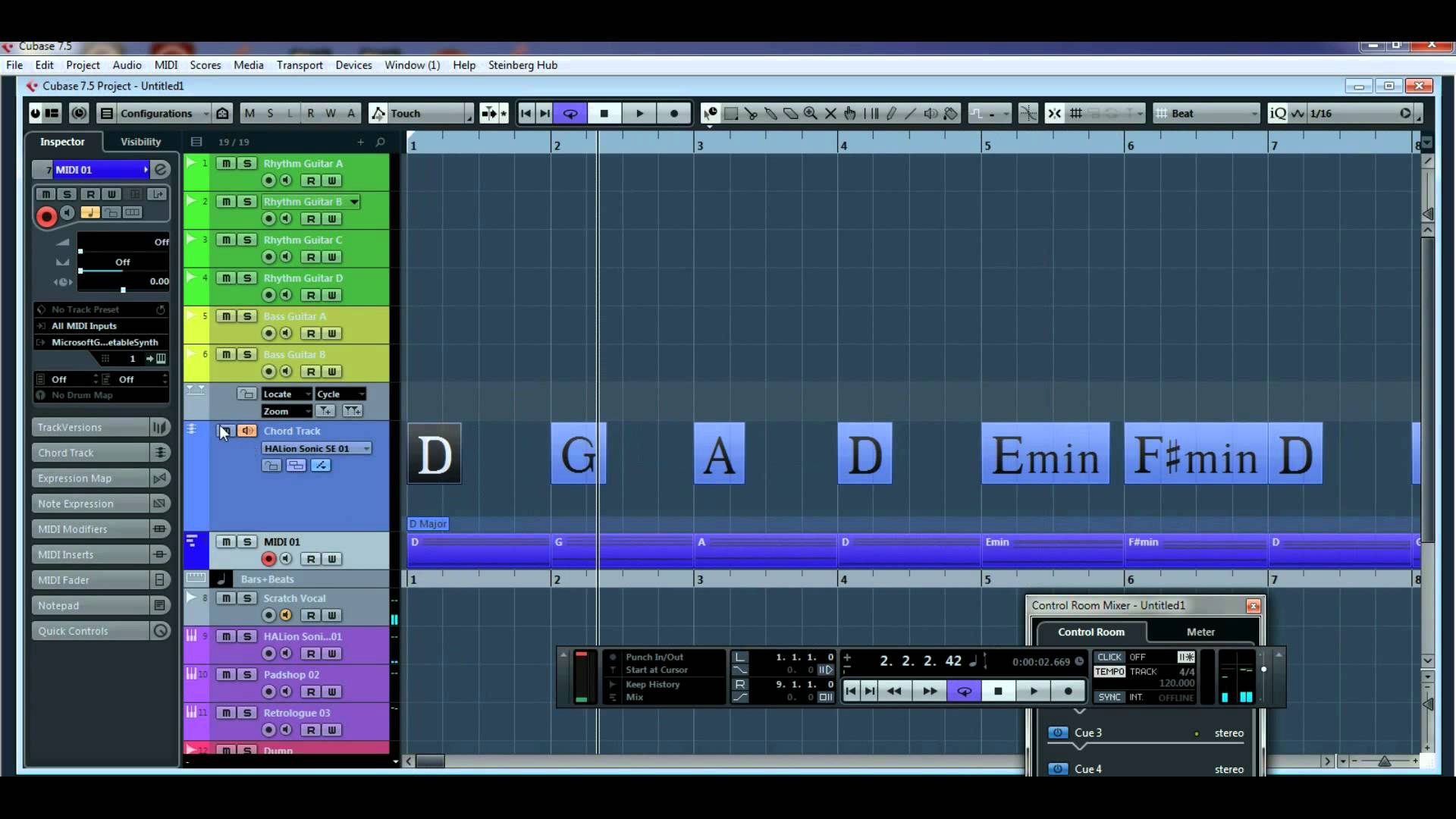Select the Line tool
The image size is (1456, 819).
pos(911,114)
